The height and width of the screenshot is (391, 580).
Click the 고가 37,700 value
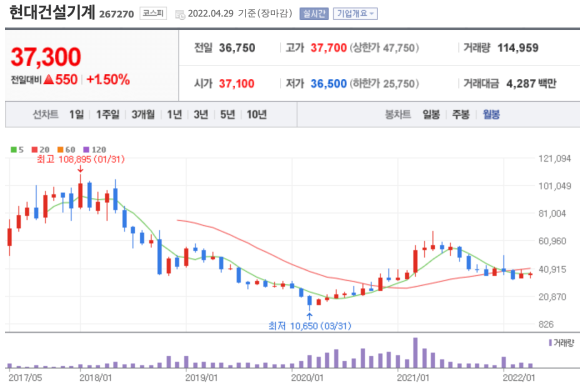coord(328,48)
